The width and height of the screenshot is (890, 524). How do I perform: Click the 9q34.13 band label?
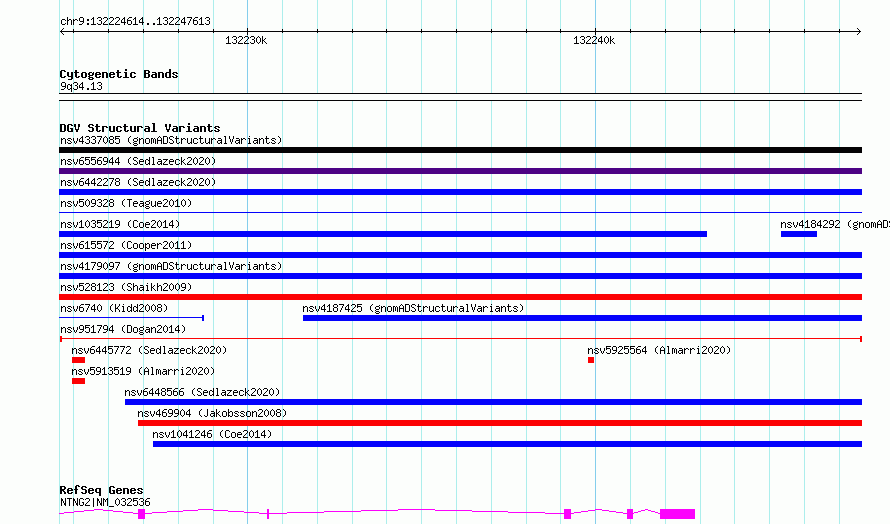pos(81,86)
